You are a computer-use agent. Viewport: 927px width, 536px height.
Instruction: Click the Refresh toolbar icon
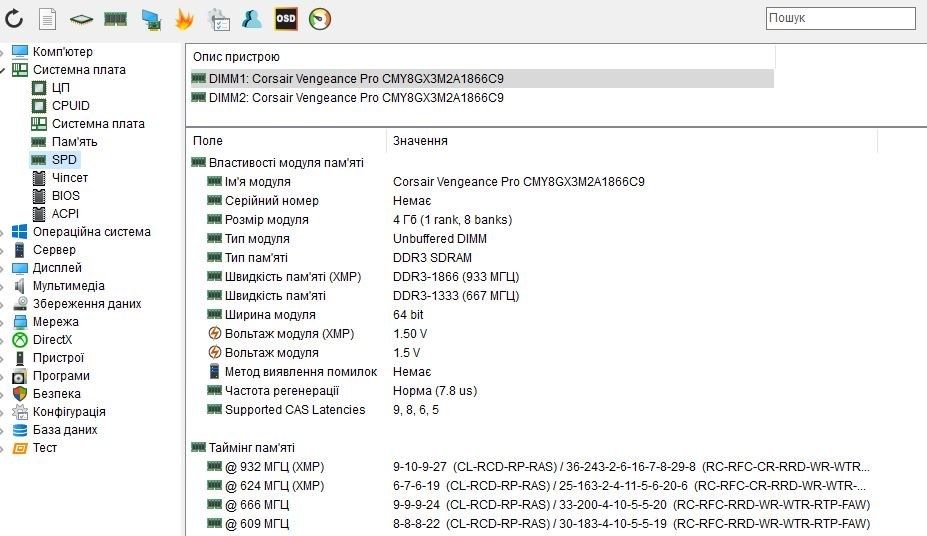(14, 19)
